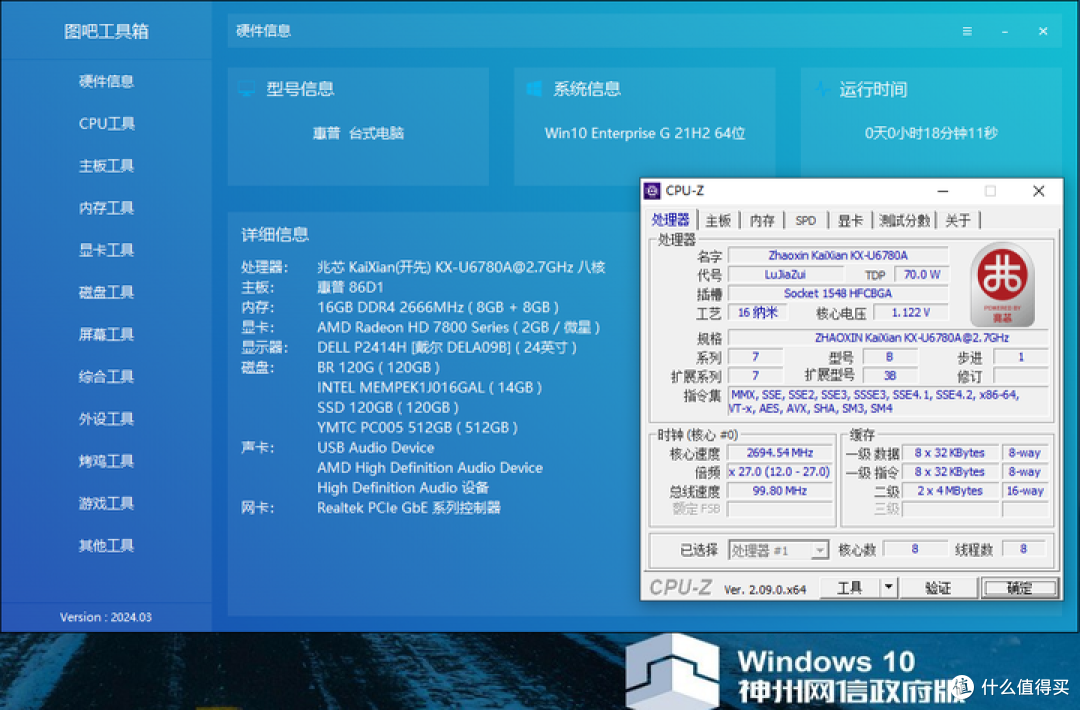Select 外设工具 in the sidebar
Image resolution: width=1080 pixels, height=710 pixels.
coord(106,419)
